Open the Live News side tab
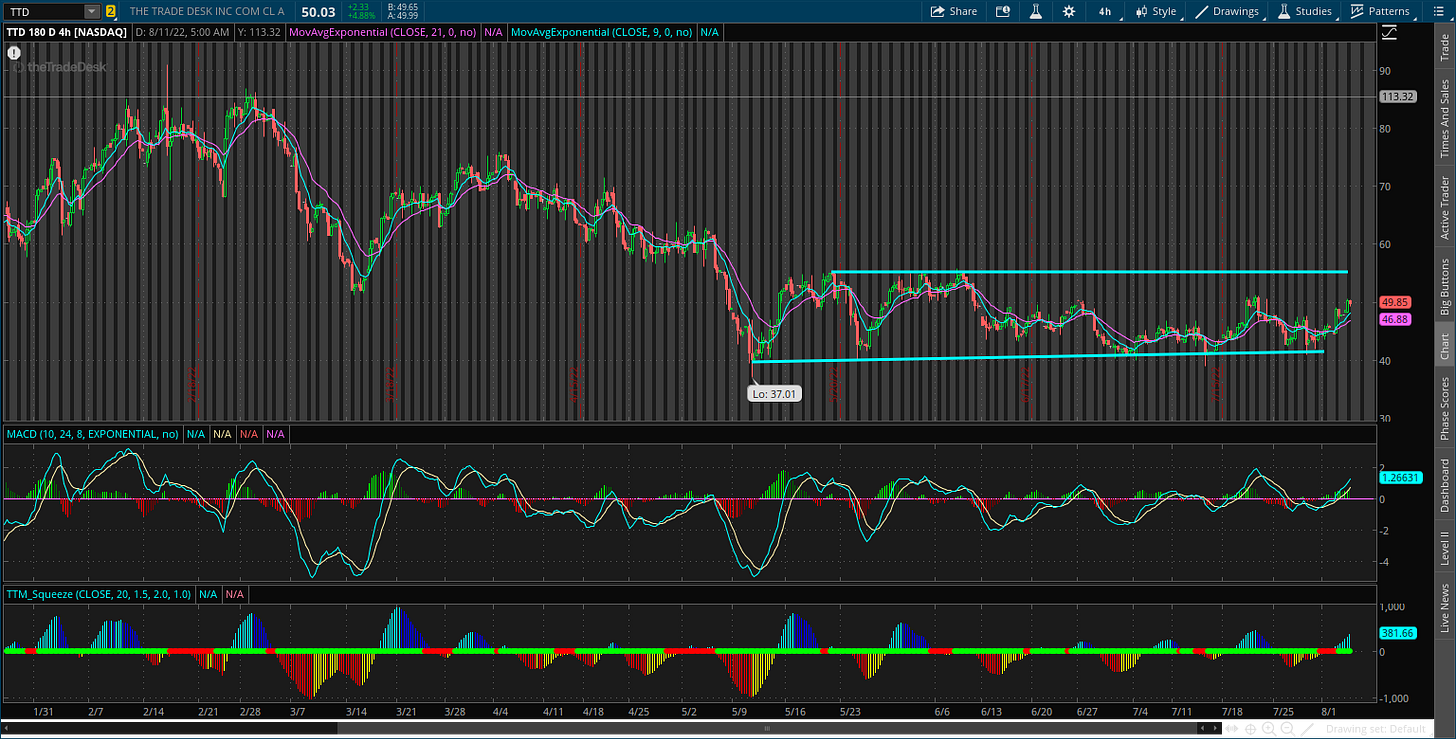Viewport: 1456px width, 739px height. tap(1444, 608)
